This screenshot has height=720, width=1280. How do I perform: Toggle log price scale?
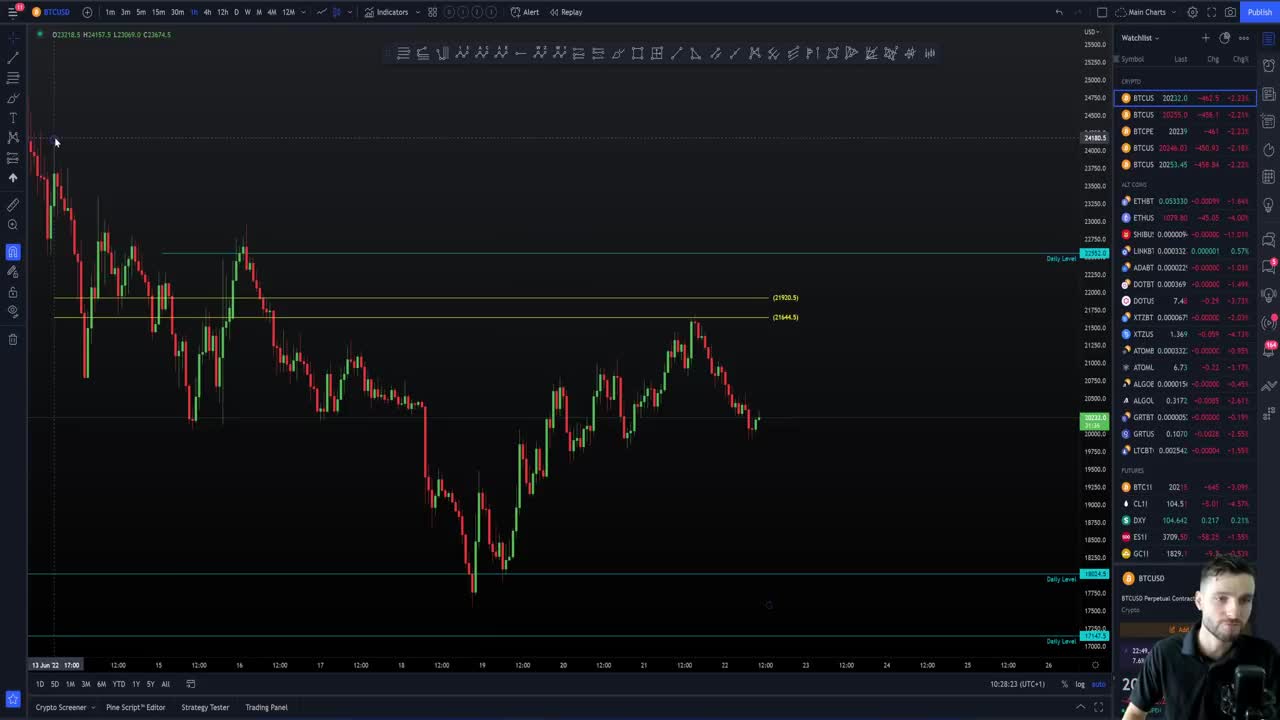(1080, 684)
